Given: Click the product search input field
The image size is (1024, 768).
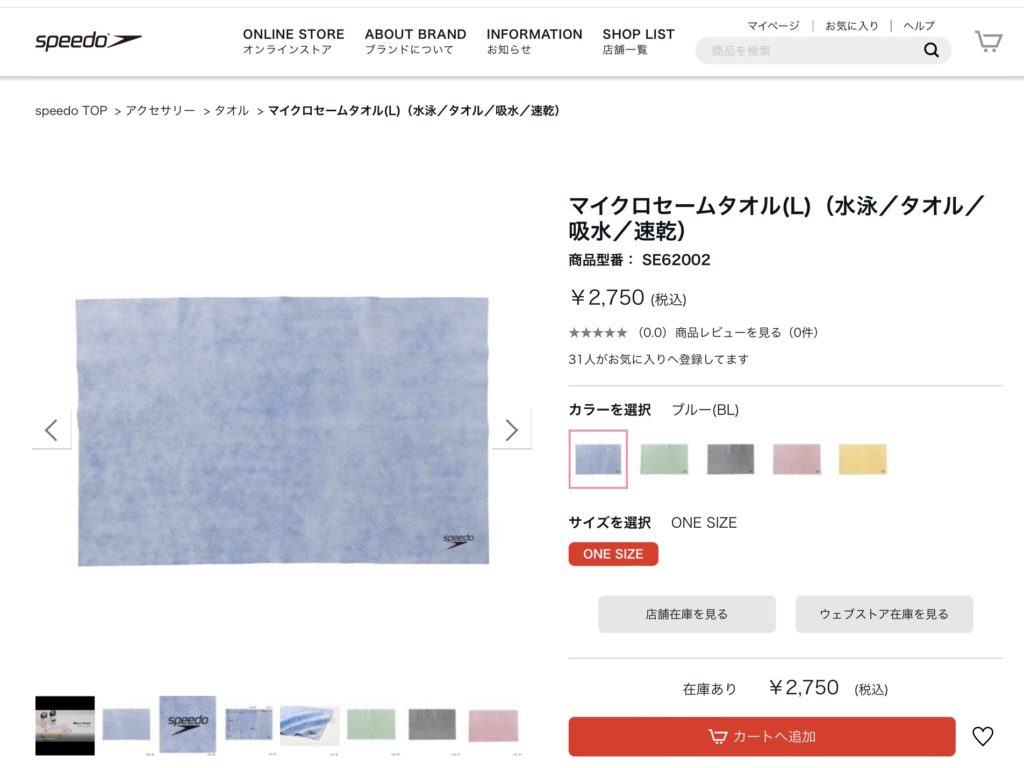Looking at the screenshot, I should [x=810, y=51].
